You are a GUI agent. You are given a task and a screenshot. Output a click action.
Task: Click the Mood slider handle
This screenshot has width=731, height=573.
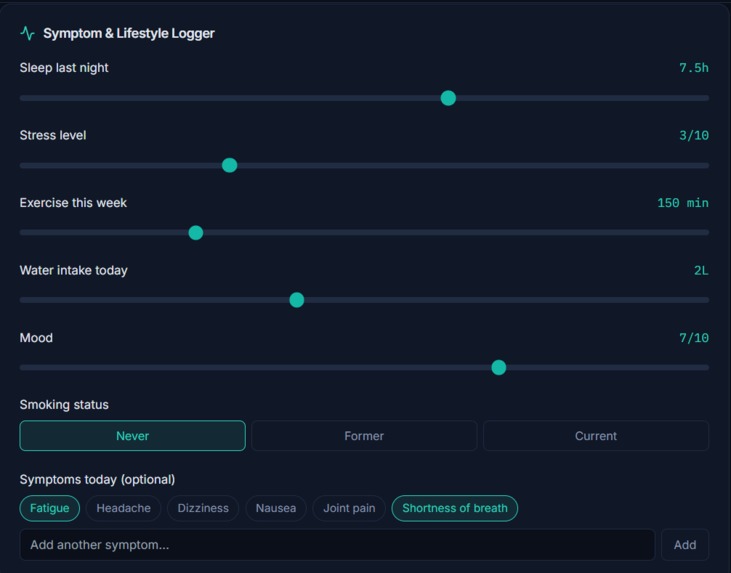click(499, 367)
